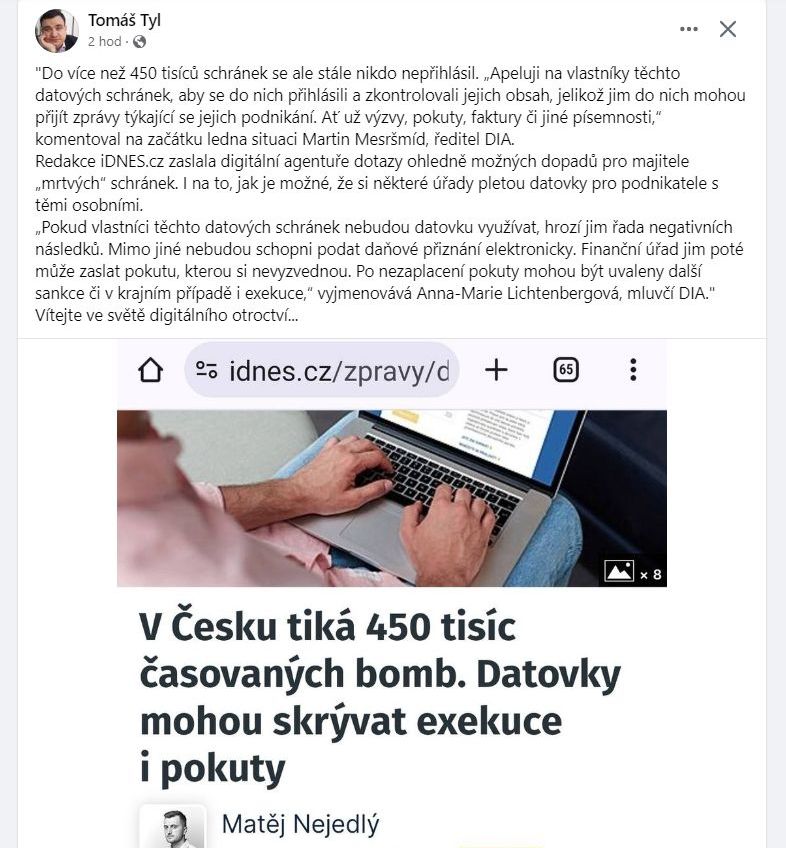
Task: Click the site settings icon in the address bar
Action: tap(206, 370)
